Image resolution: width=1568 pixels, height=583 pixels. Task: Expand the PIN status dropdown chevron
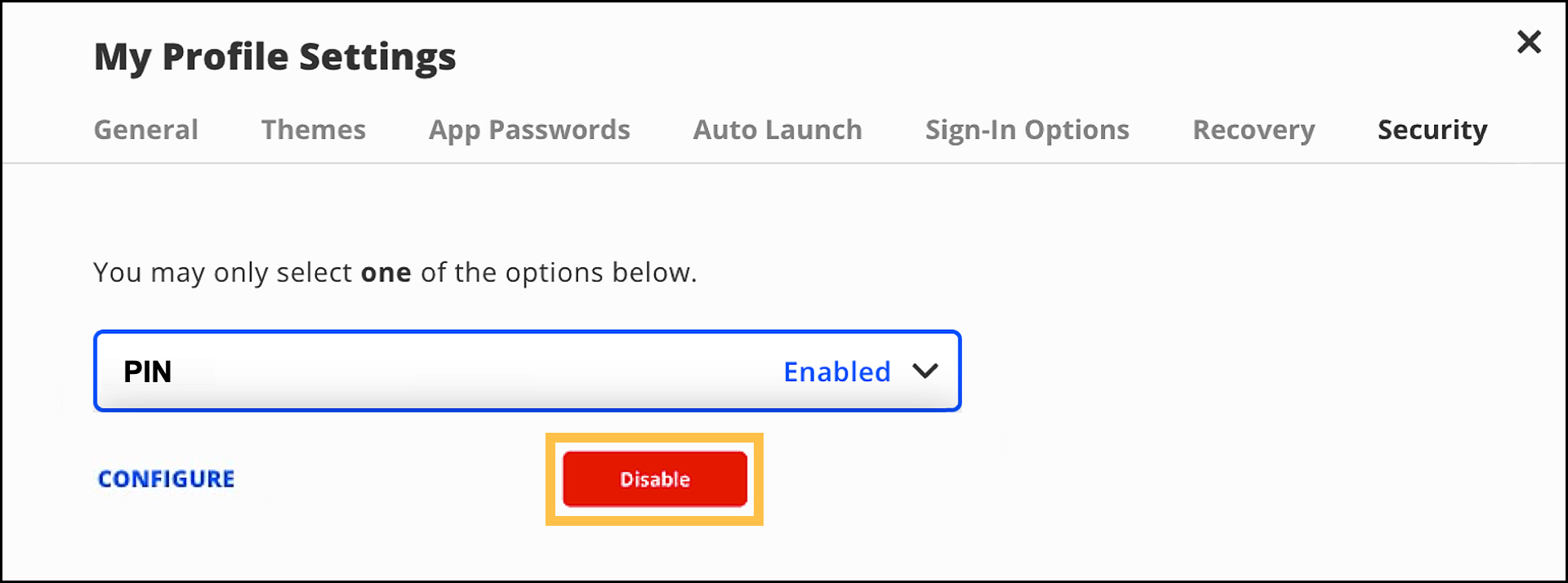click(925, 372)
